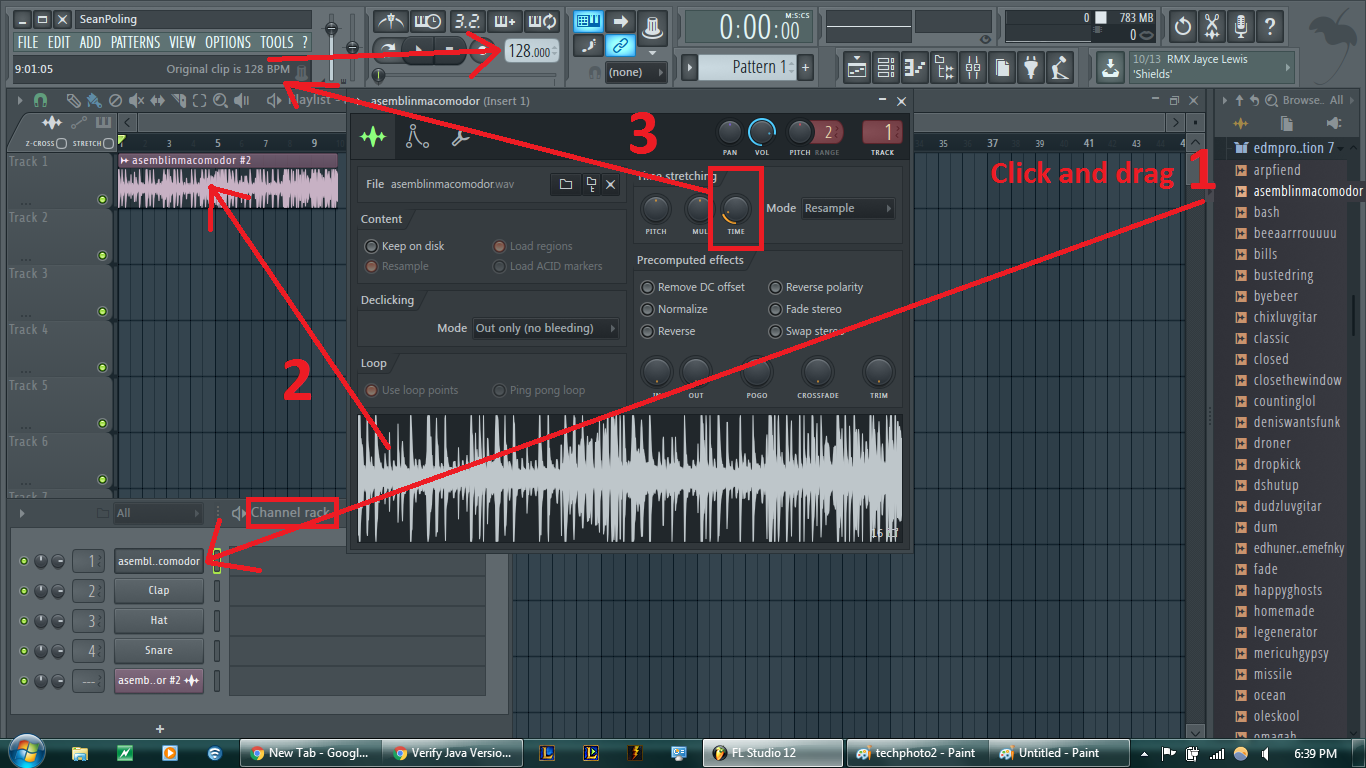Select the playlist magnet snap icon
The width and height of the screenshot is (1366, 768).
40,100
